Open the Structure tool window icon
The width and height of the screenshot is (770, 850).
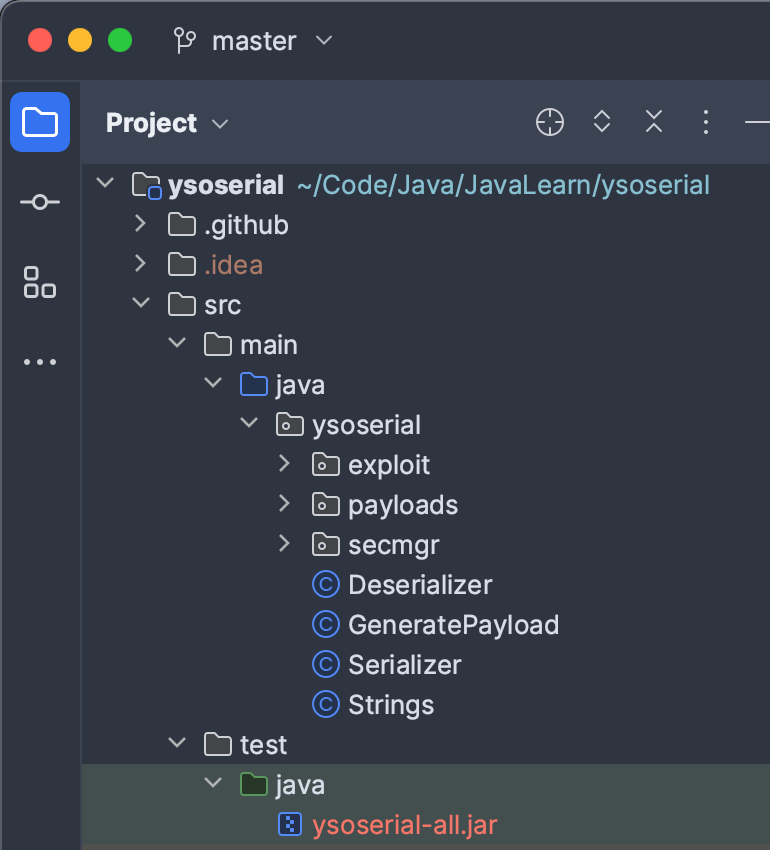pyautogui.click(x=40, y=282)
